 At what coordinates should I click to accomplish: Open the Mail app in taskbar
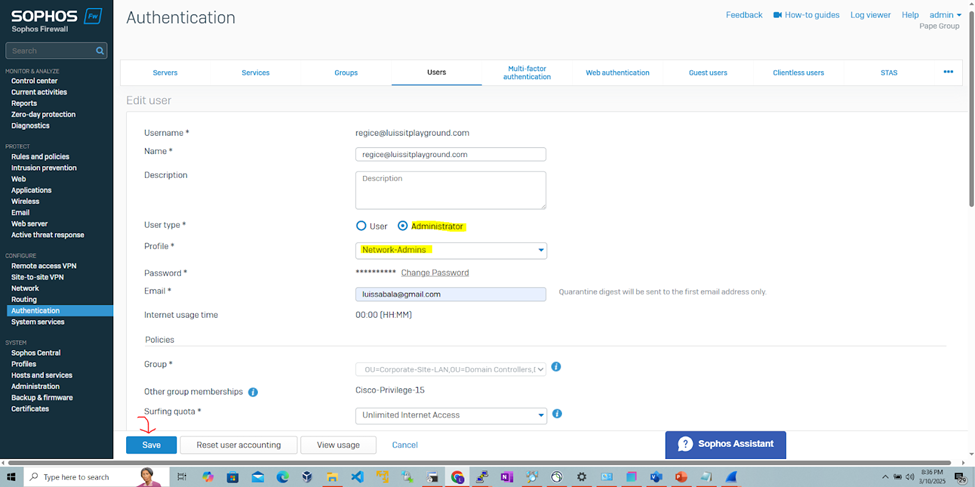point(257,477)
